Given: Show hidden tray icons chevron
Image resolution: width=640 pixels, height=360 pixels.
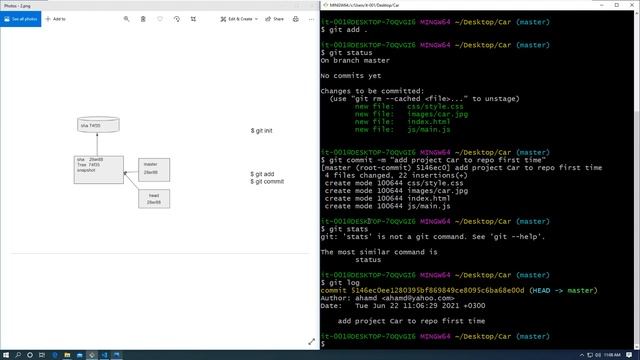Looking at the screenshot, I should click(582, 355).
